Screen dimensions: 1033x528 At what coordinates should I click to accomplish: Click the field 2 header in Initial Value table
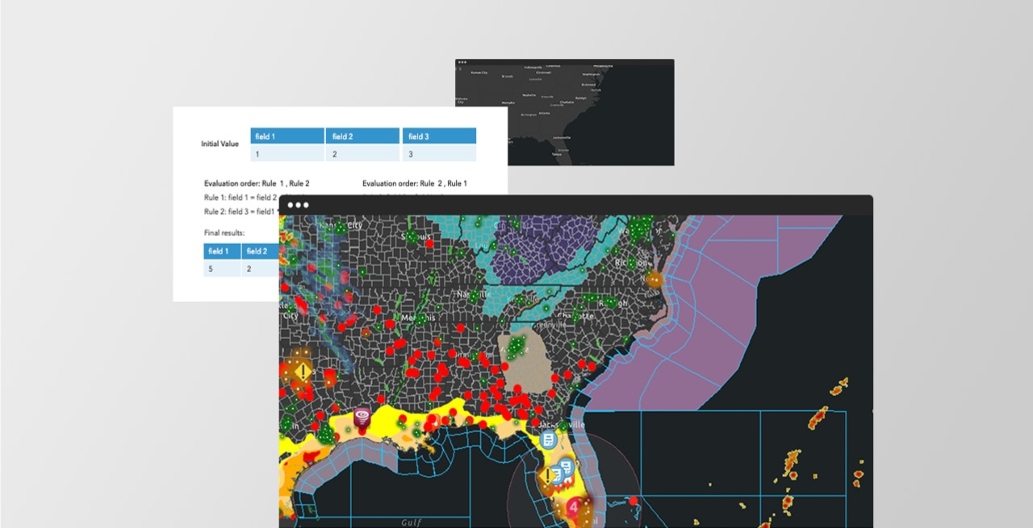pos(363,136)
